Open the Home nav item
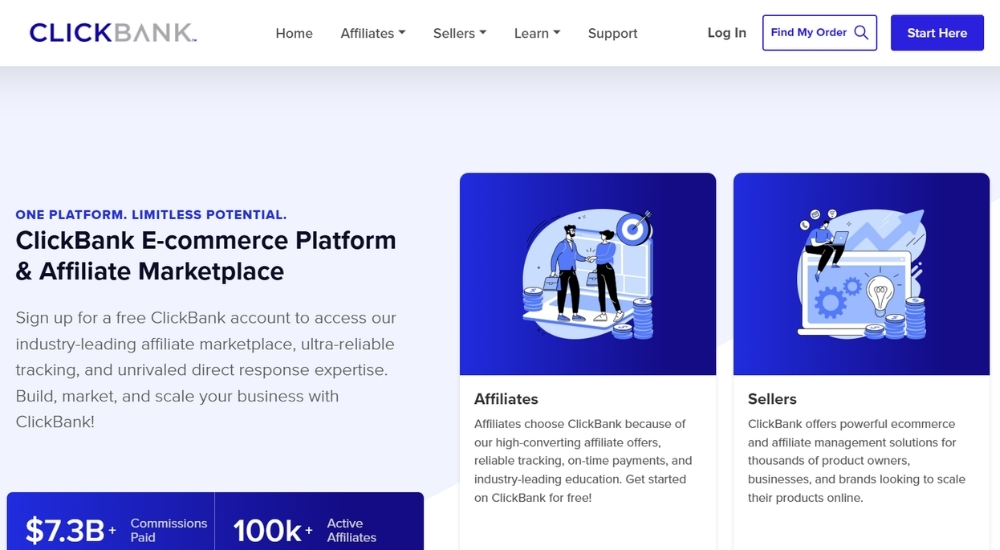The width and height of the screenshot is (1000, 550). pos(294,33)
